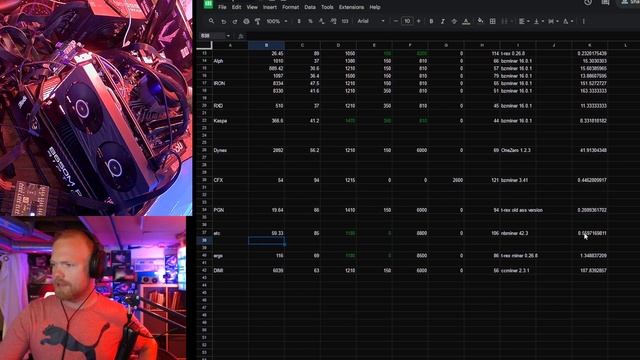This screenshot has width=640, height=360.
Task: Redo the last action in toolbar
Action: (x=235, y=21)
